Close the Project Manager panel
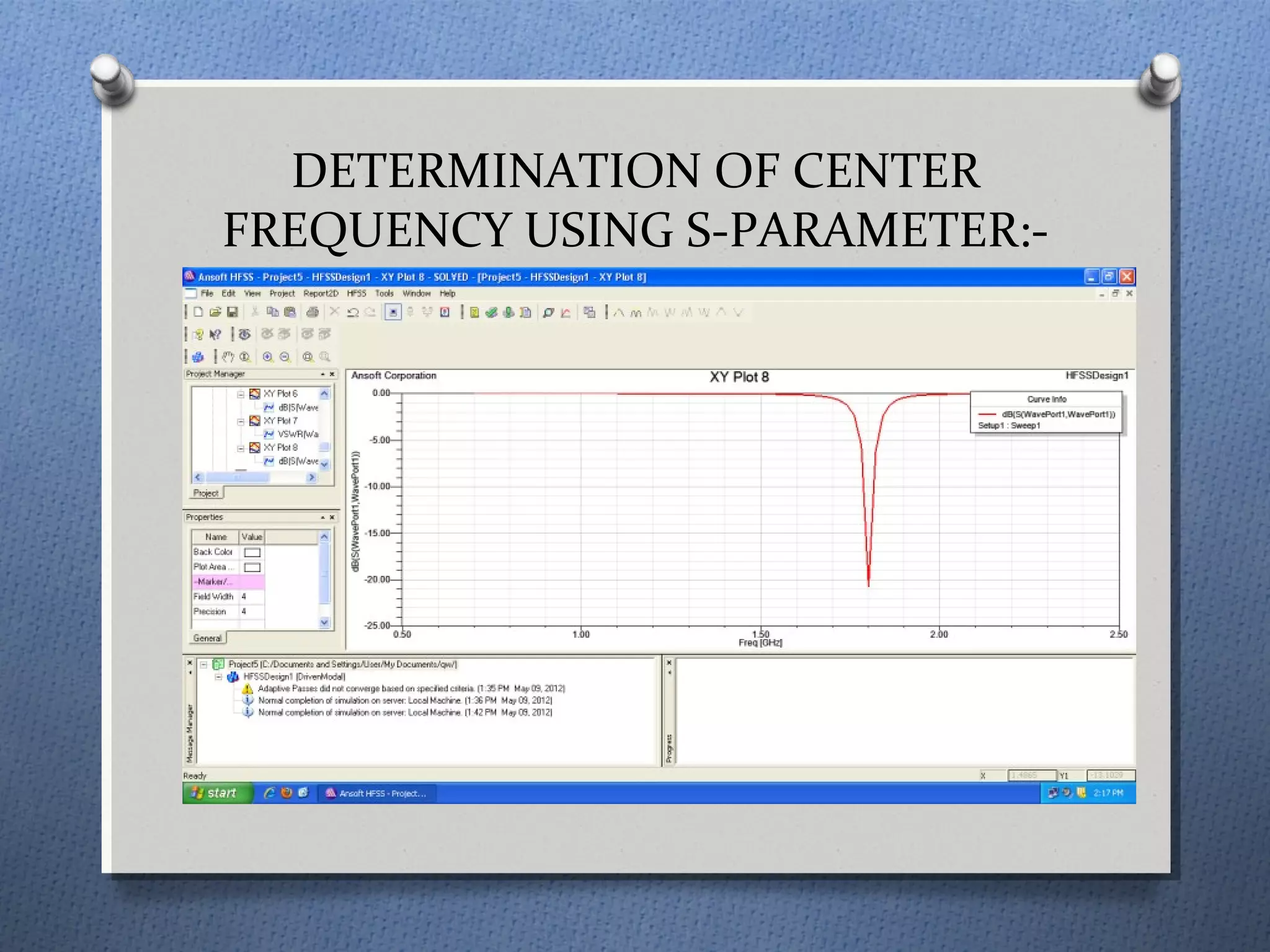This screenshot has width=1270, height=952. tap(332, 374)
